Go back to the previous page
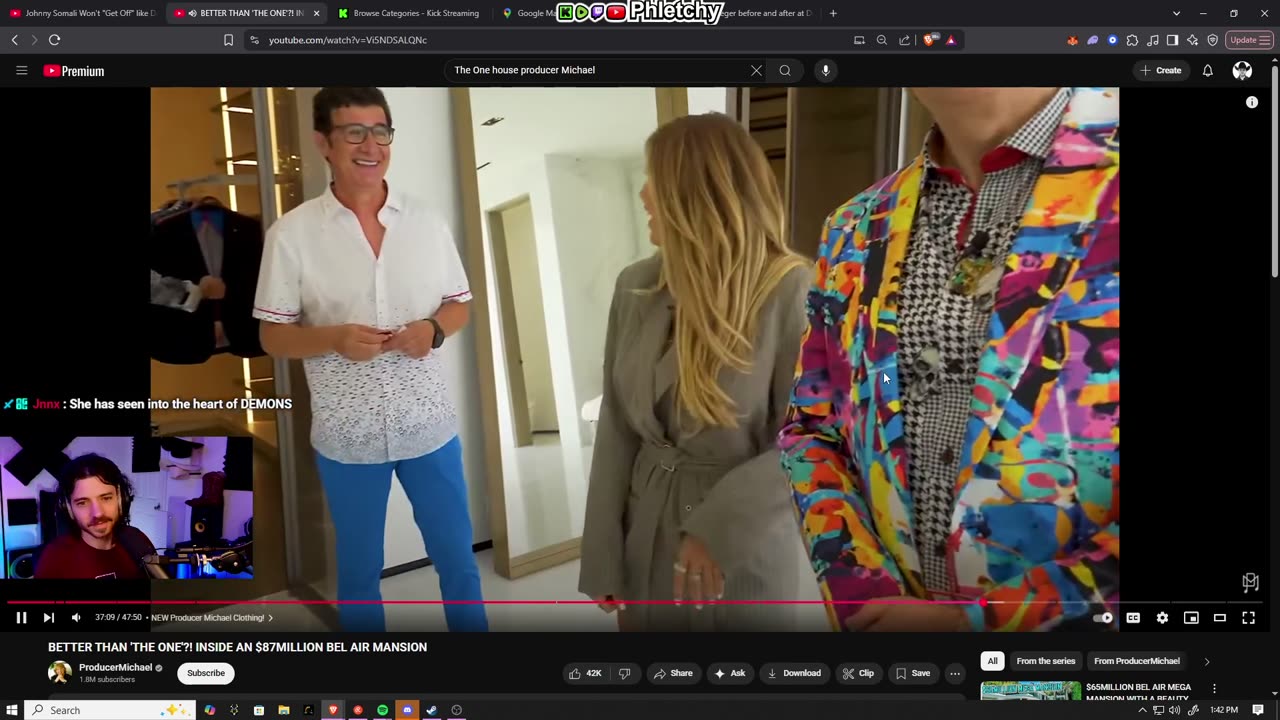Image resolution: width=1280 pixels, height=720 pixels. point(14,40)
